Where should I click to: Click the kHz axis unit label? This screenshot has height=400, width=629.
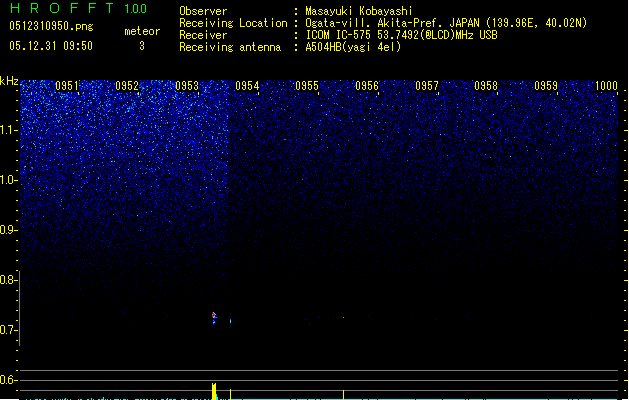[x=9, y=81]
